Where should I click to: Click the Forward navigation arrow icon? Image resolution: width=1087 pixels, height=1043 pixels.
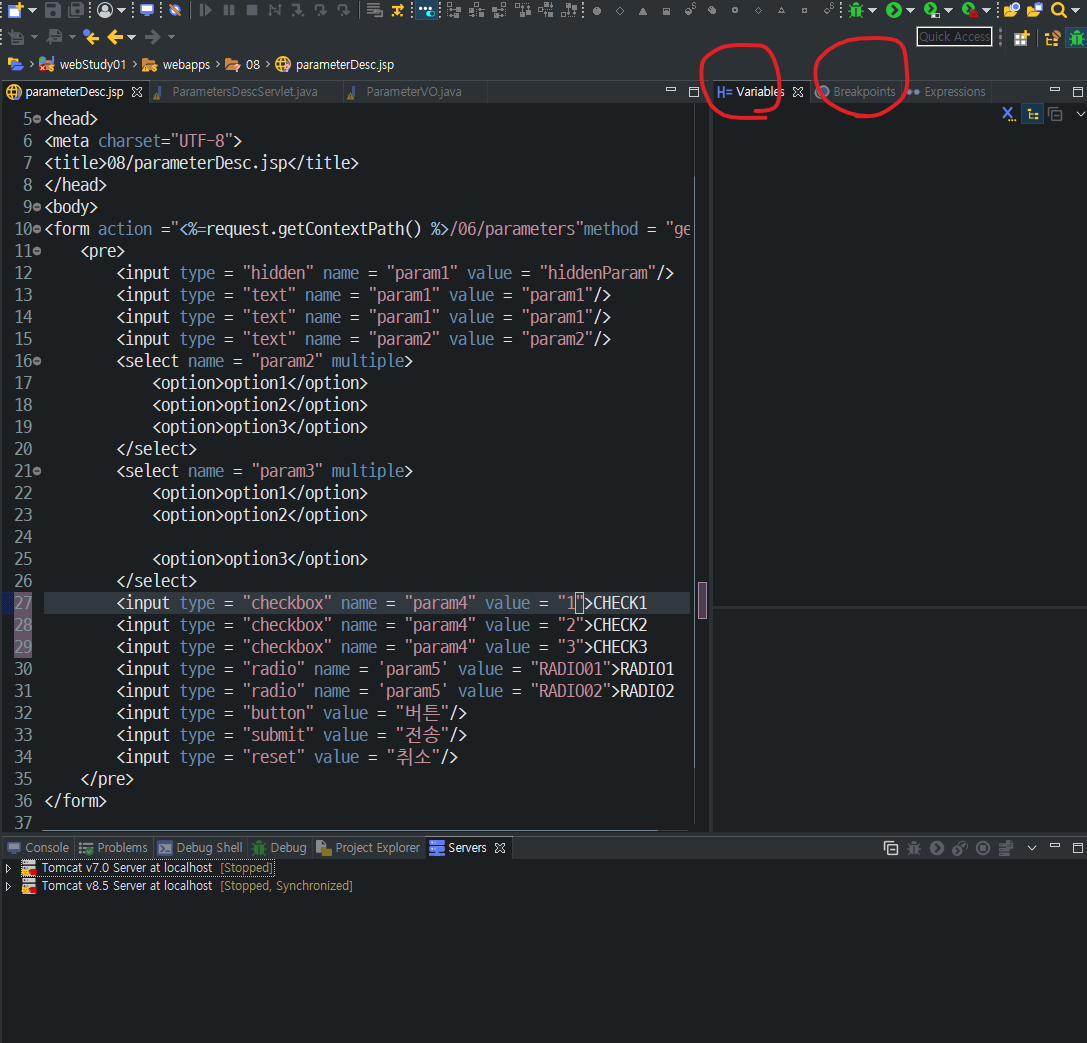153,37
